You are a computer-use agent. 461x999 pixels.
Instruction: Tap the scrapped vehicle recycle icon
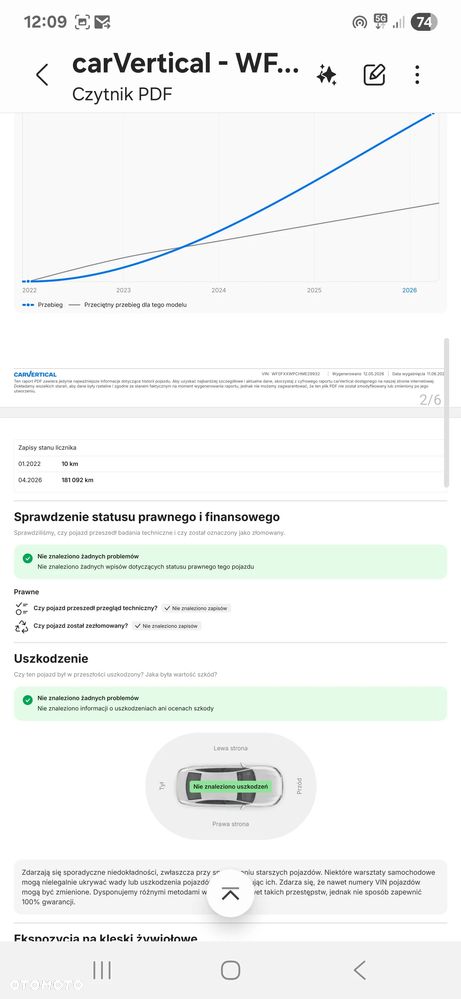[22, 626]
